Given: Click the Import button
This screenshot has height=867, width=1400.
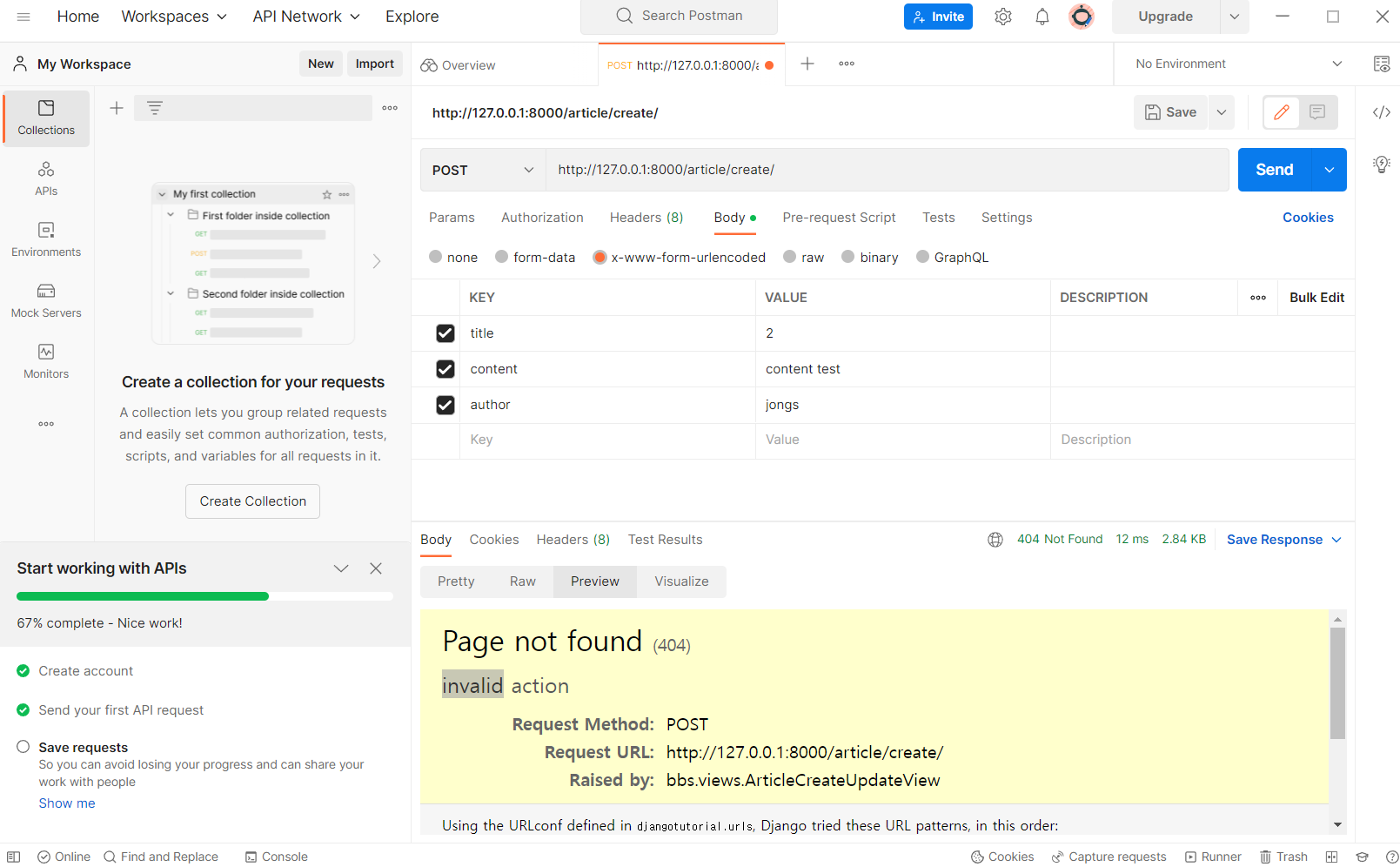Looking at the screenshot, I should coord(375,64).
